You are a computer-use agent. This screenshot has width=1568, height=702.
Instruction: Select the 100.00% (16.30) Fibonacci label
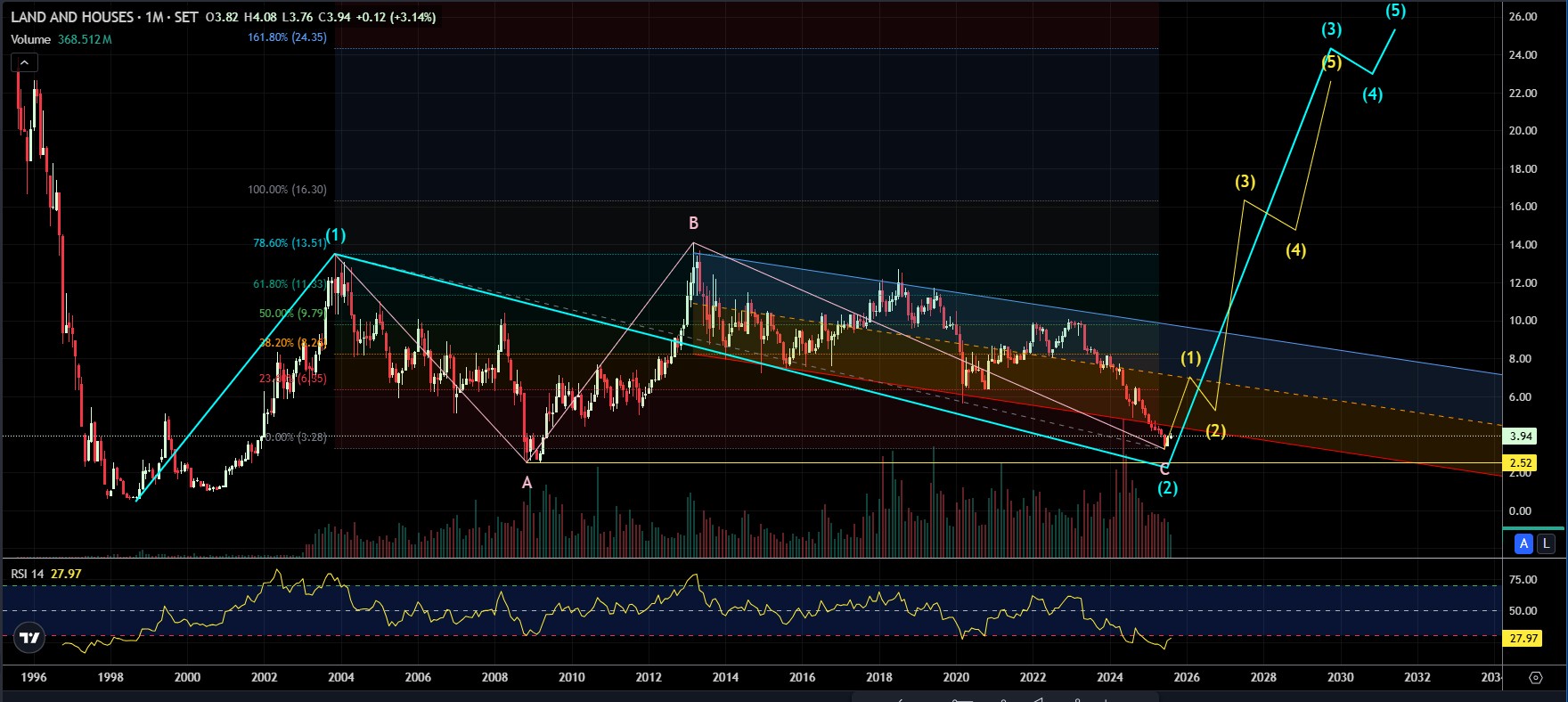tap(287, 190)
